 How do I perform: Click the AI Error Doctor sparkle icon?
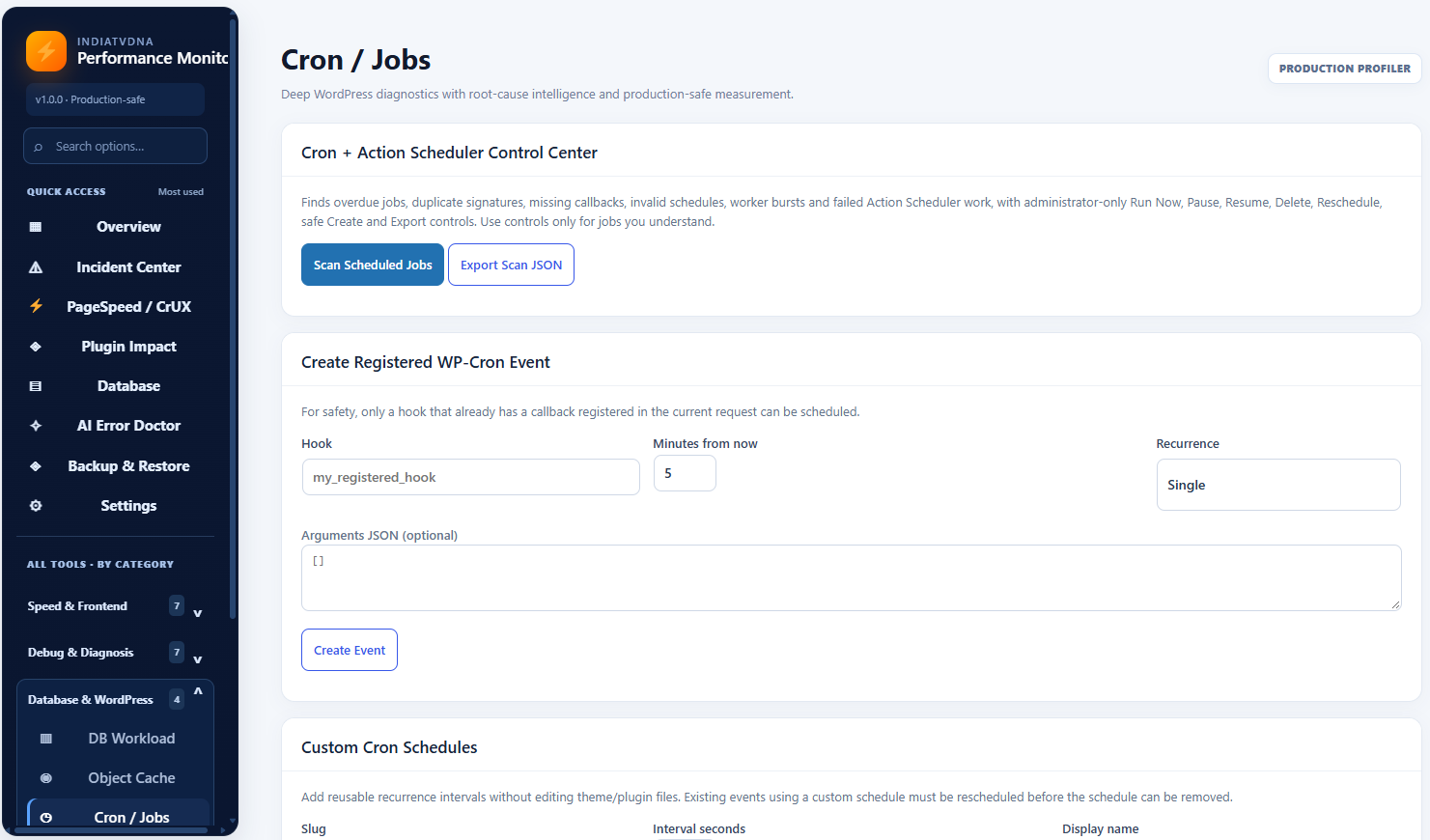pyautogui.click(x=36, y=426)
